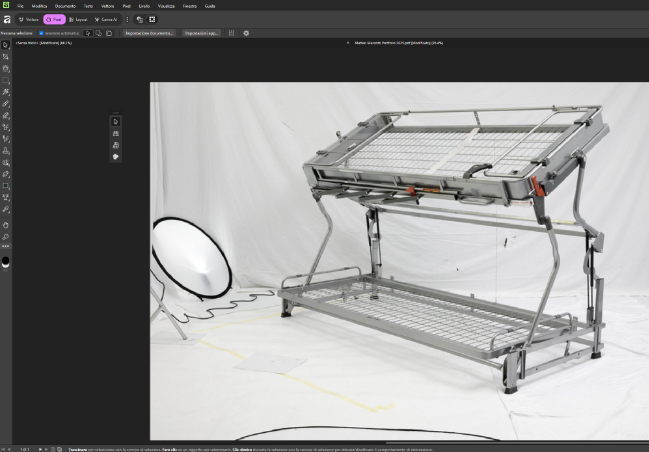Close the Portfolio pdf document tab
This screenshot has width=649, height=452.
click(x=348, y=43)
